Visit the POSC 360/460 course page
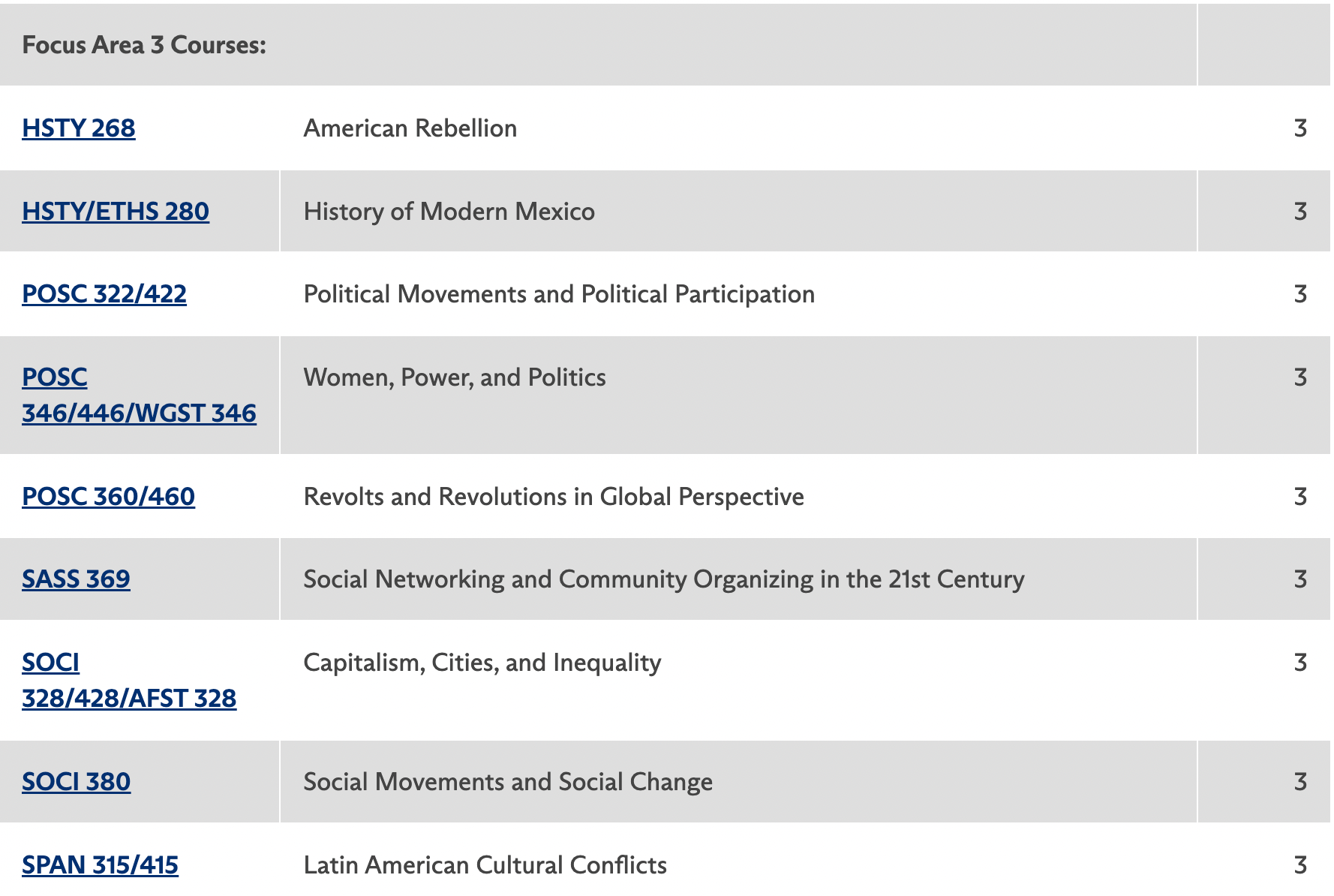1334x896 pixels. pyautogui.click(x=108, y=497)
